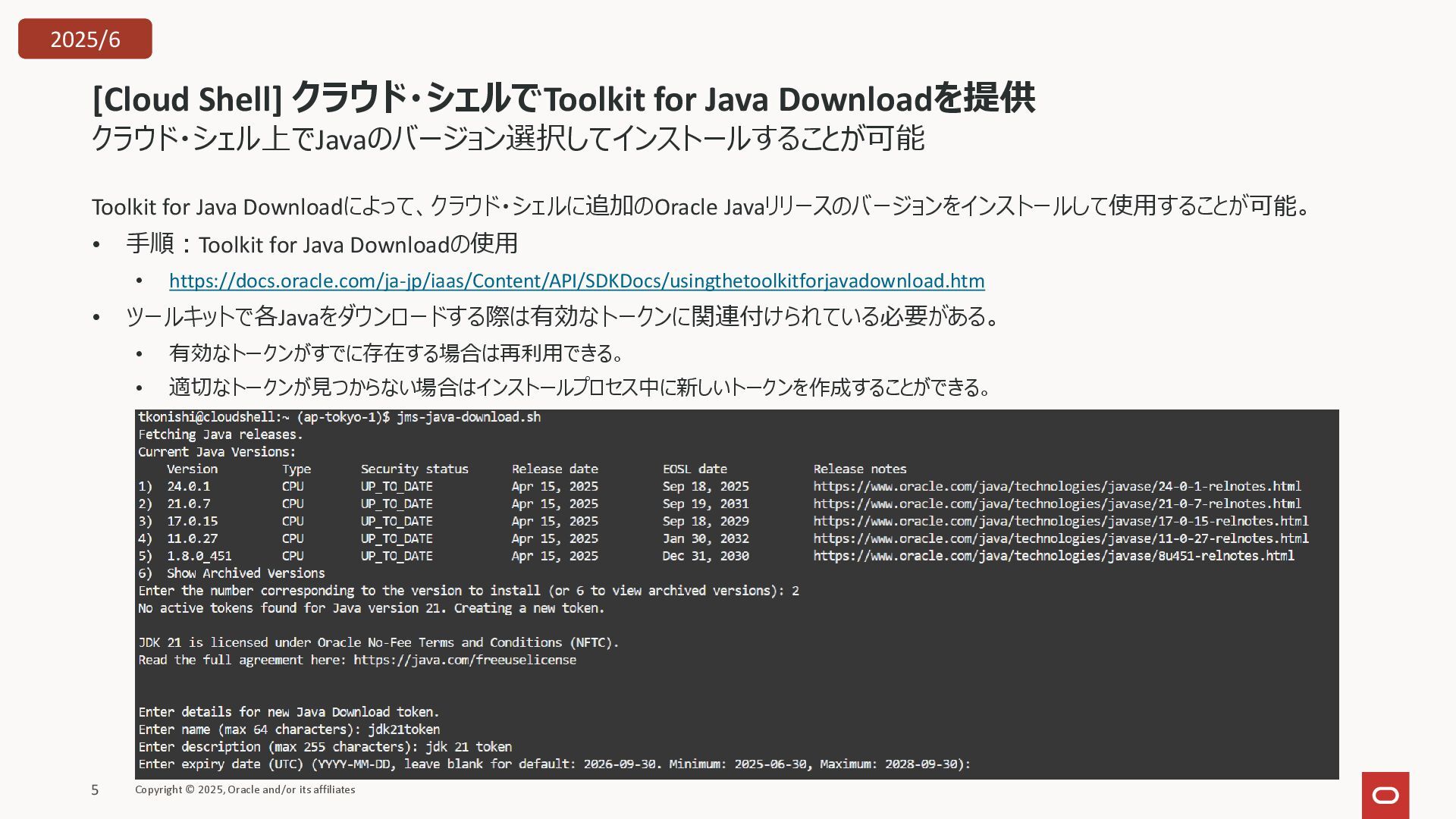Click the 'JDK 21 is licensed under' line
The image size is (1456, 819).
tap(378, 643)
